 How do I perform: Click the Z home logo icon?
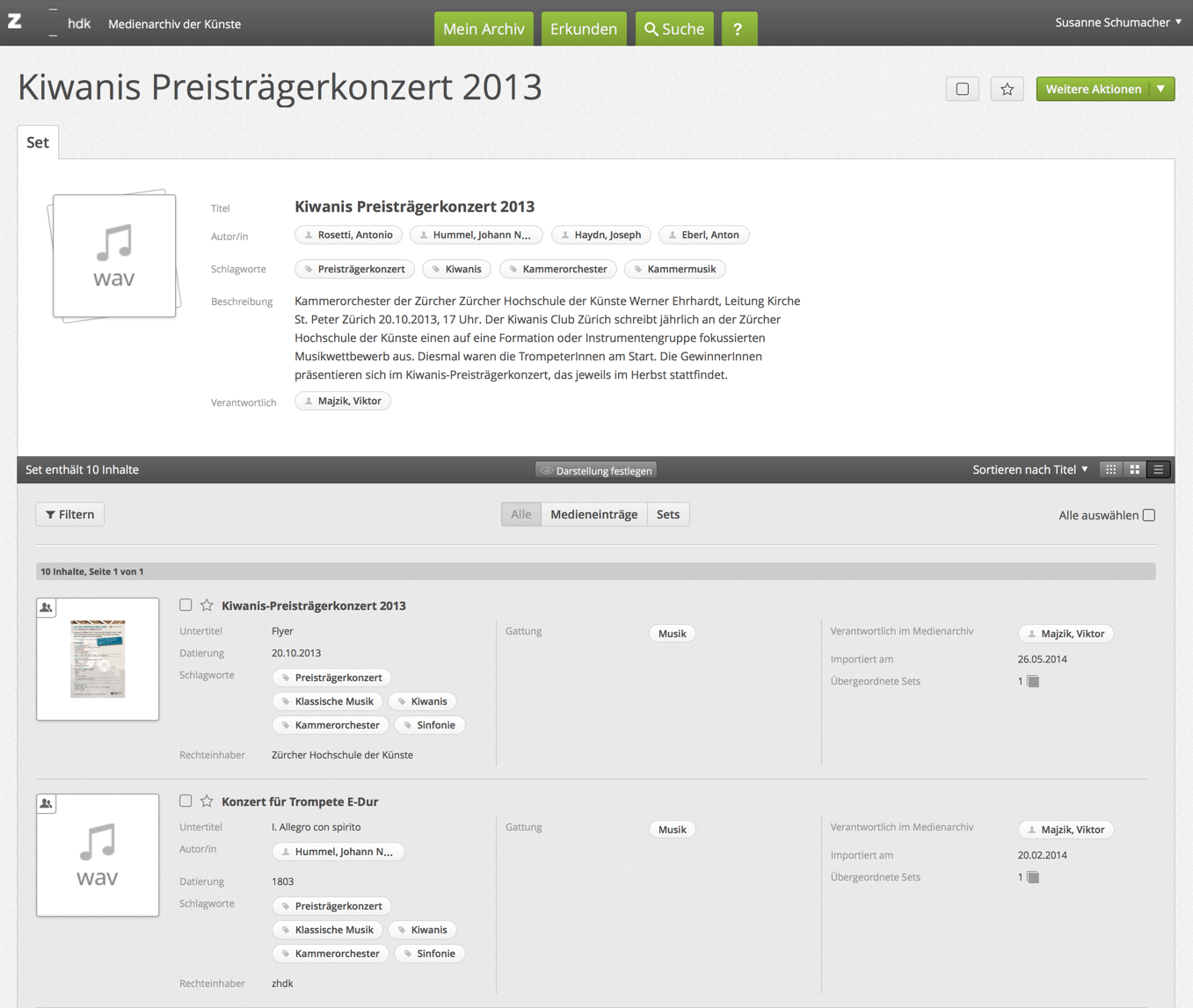(x=15, y=22)
